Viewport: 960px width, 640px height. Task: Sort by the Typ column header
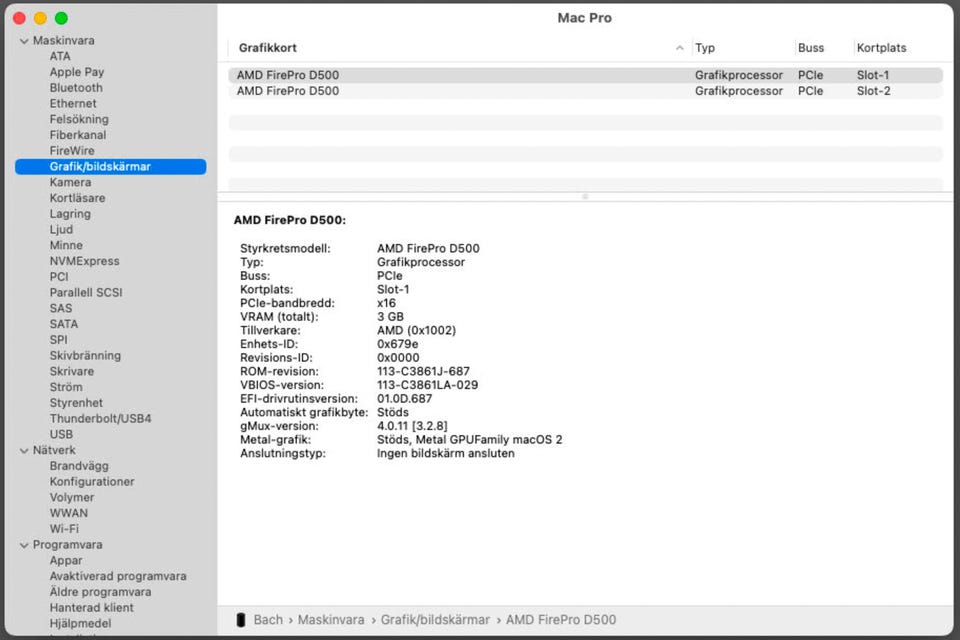(705, 48)
